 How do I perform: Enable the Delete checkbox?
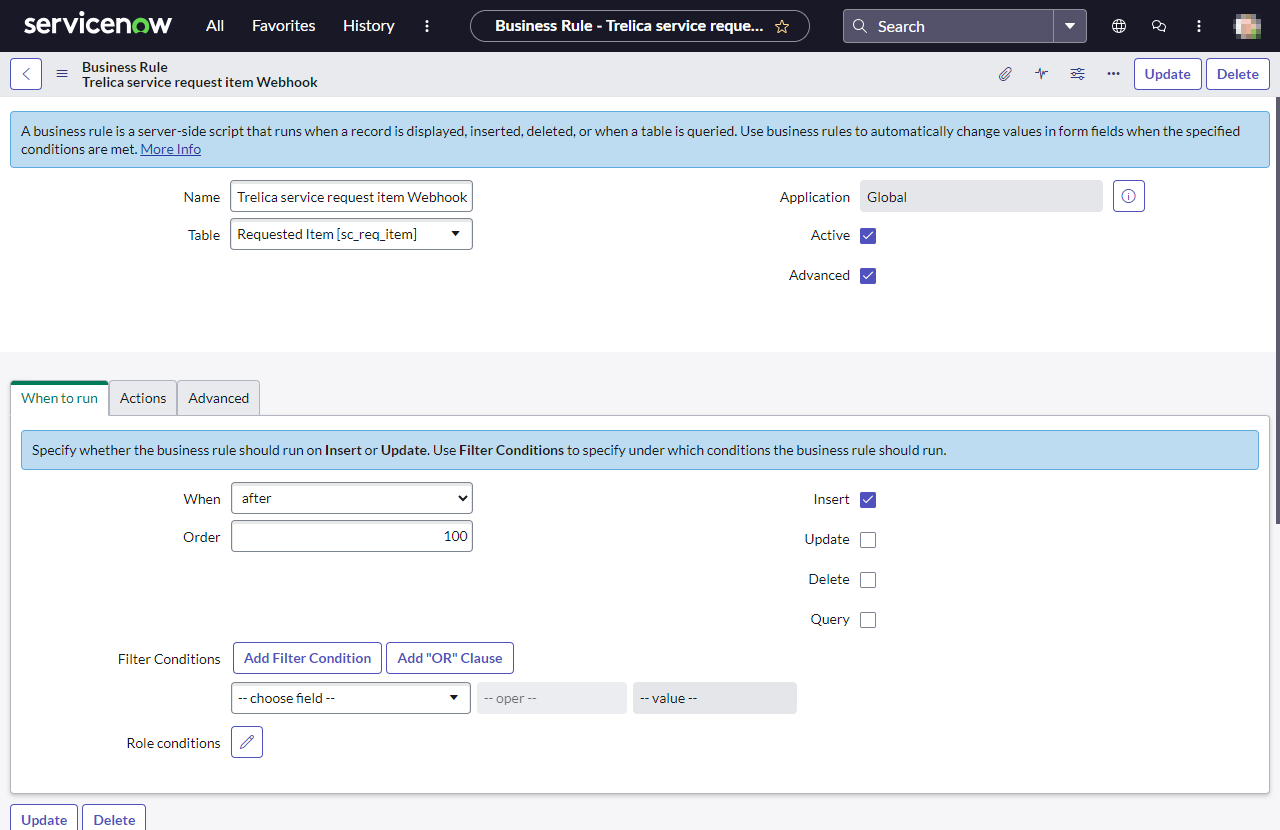click(868, 580)
